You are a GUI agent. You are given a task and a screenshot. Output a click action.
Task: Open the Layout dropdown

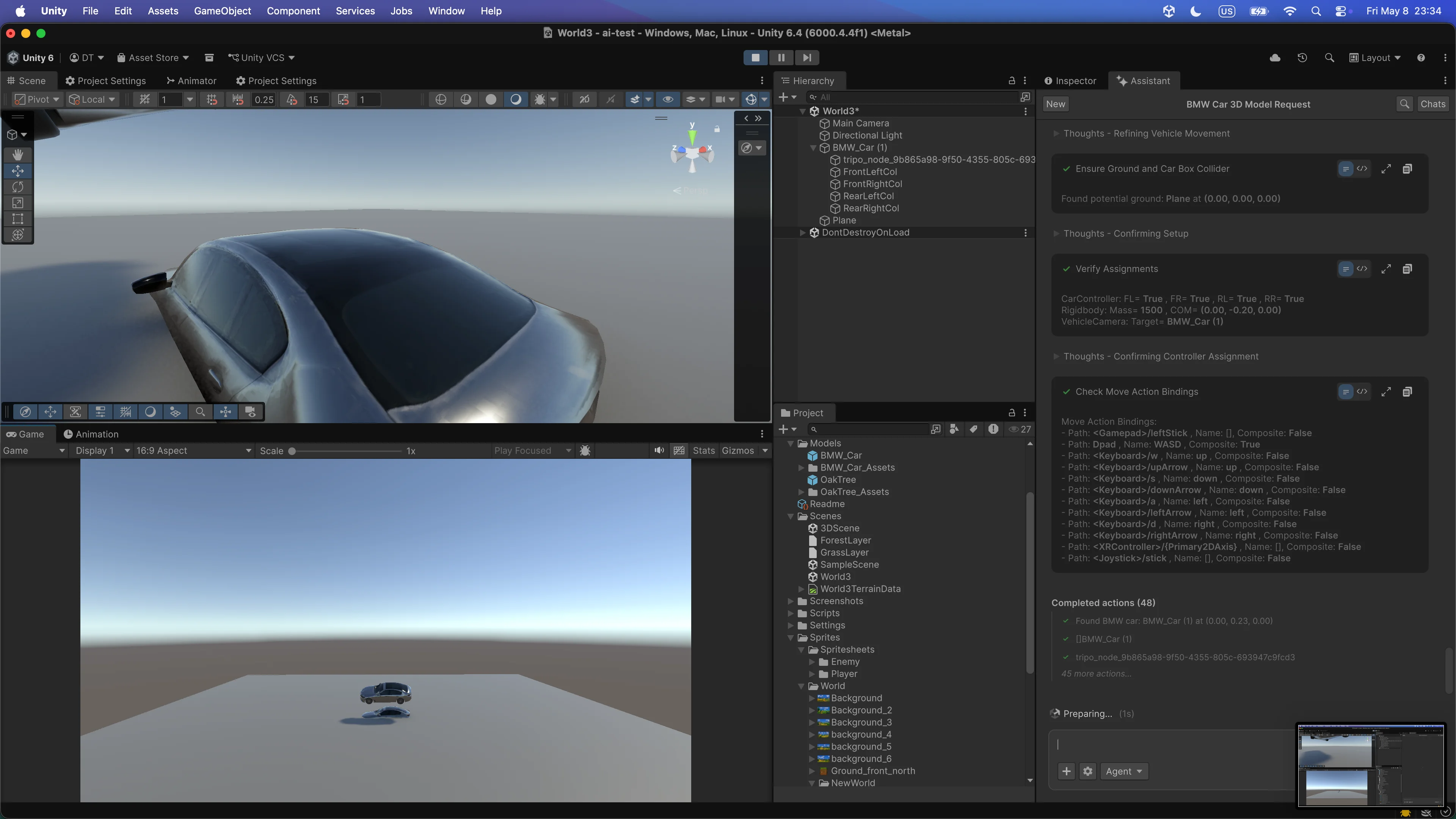[1375, 58]
